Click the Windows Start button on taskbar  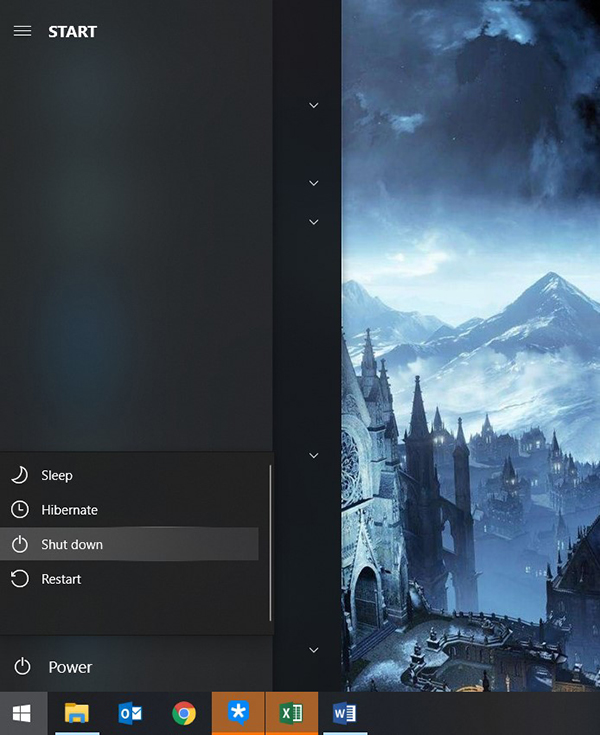(x=22, y=713)
